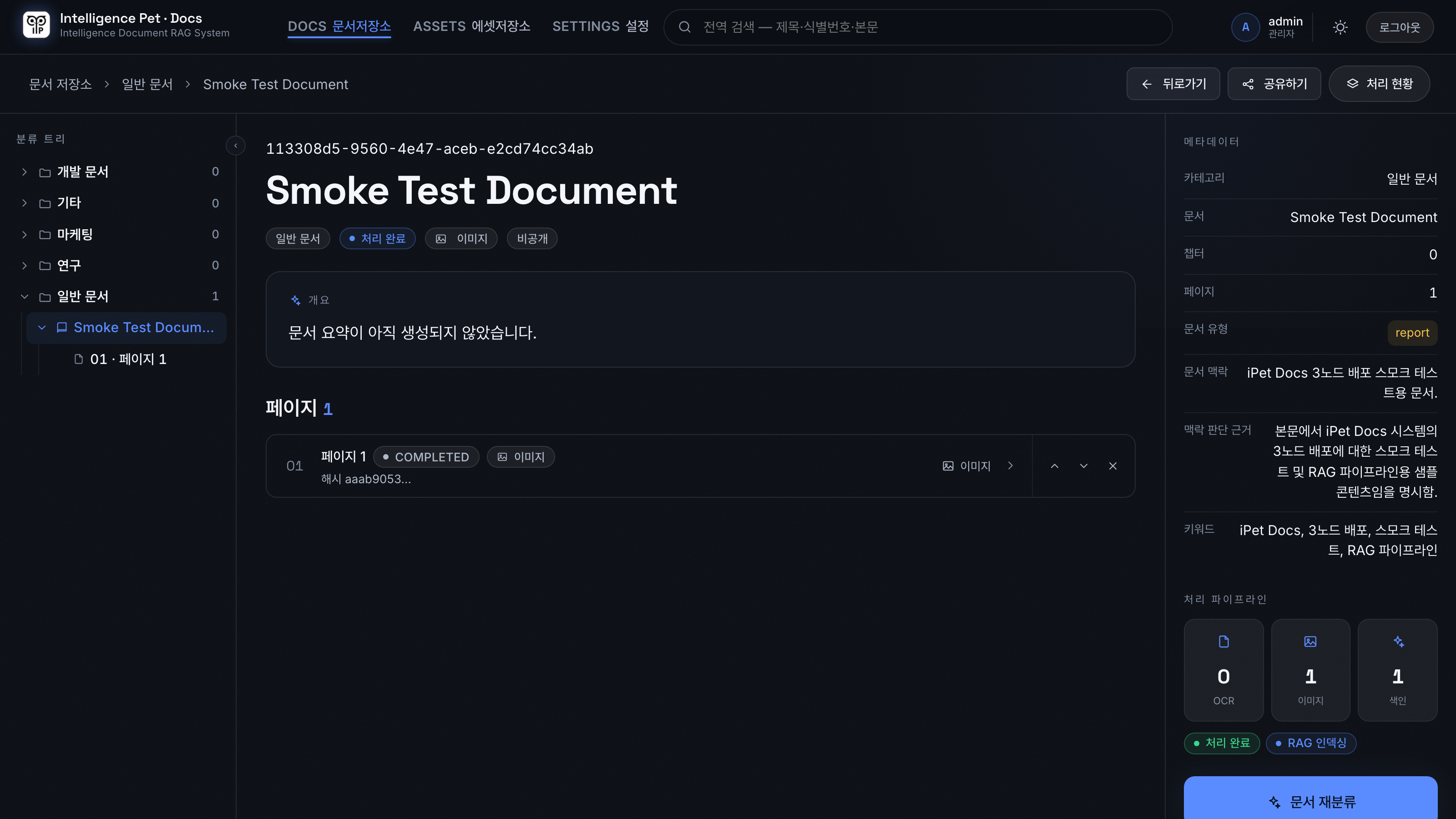Screen dimensions: 1456x819
Task: Click the report document type tag
Action: 1412,332
